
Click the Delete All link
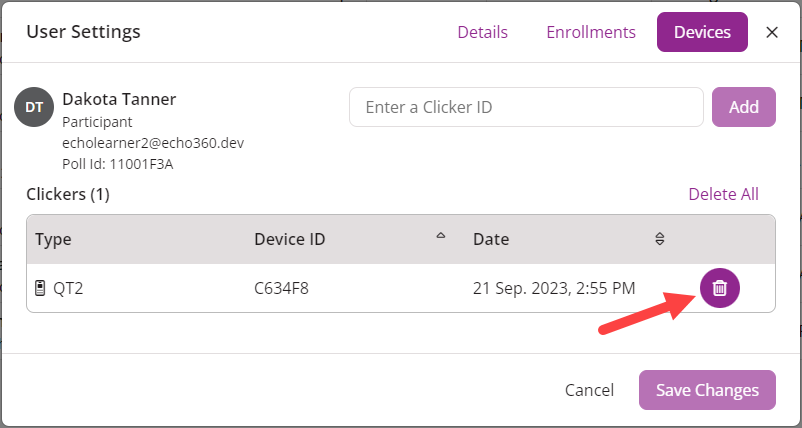click(723, 194)
